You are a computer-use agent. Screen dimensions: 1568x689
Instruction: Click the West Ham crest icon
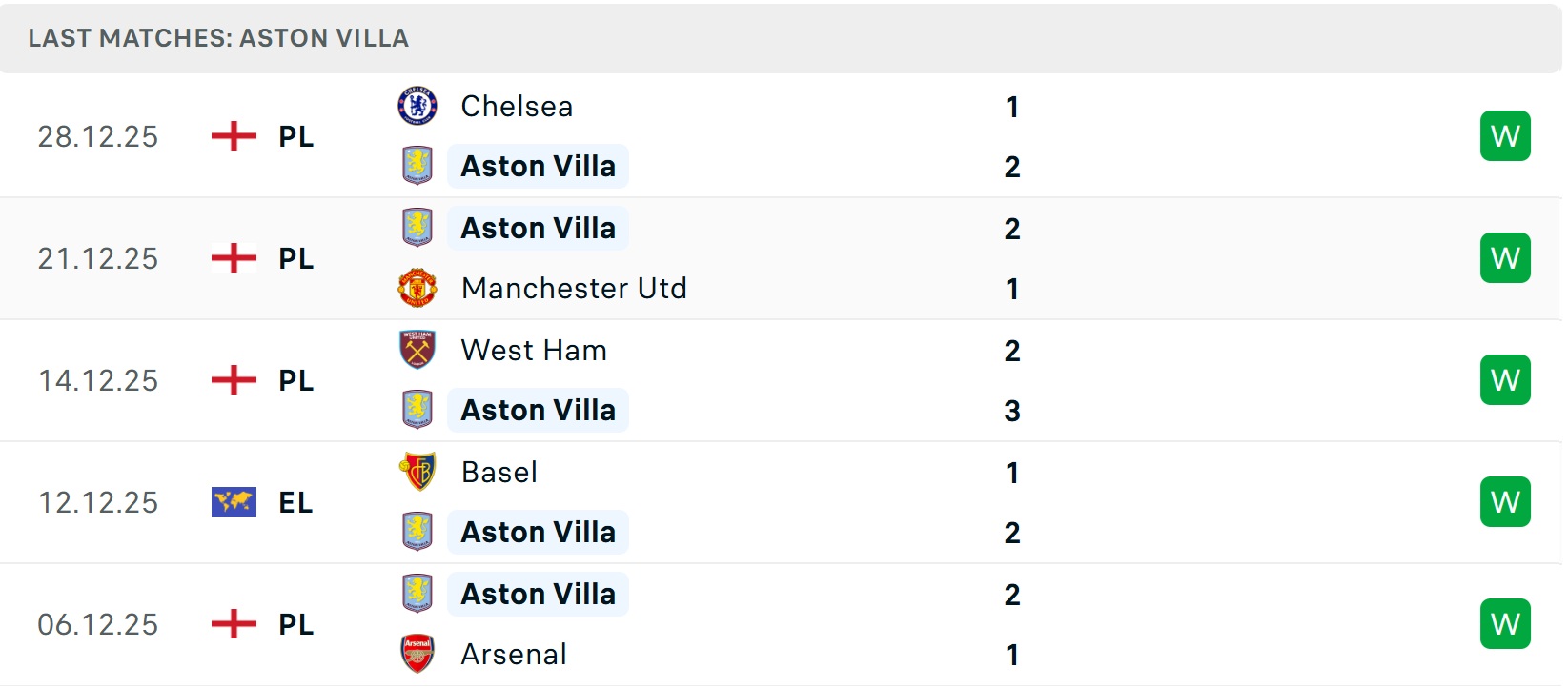pos(417,350)
